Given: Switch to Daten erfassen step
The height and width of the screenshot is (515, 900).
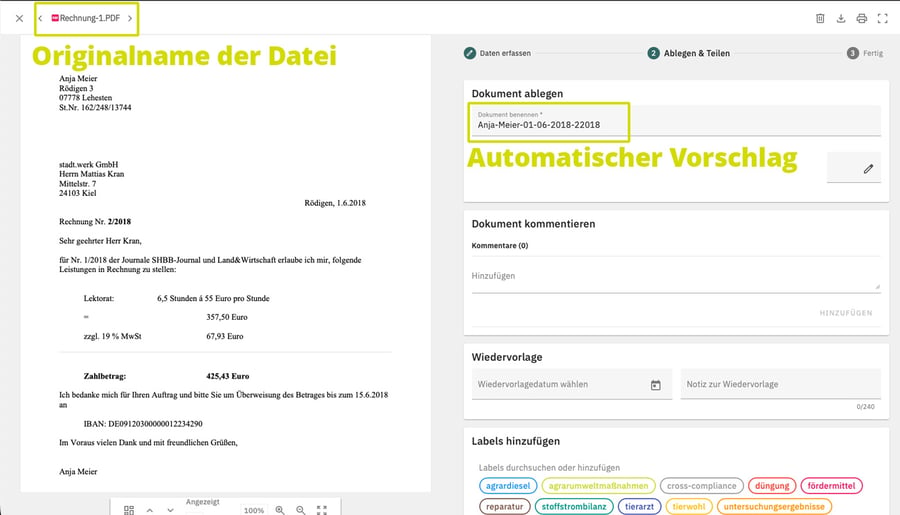Looking at the screenshot, I should coord(497,53).
